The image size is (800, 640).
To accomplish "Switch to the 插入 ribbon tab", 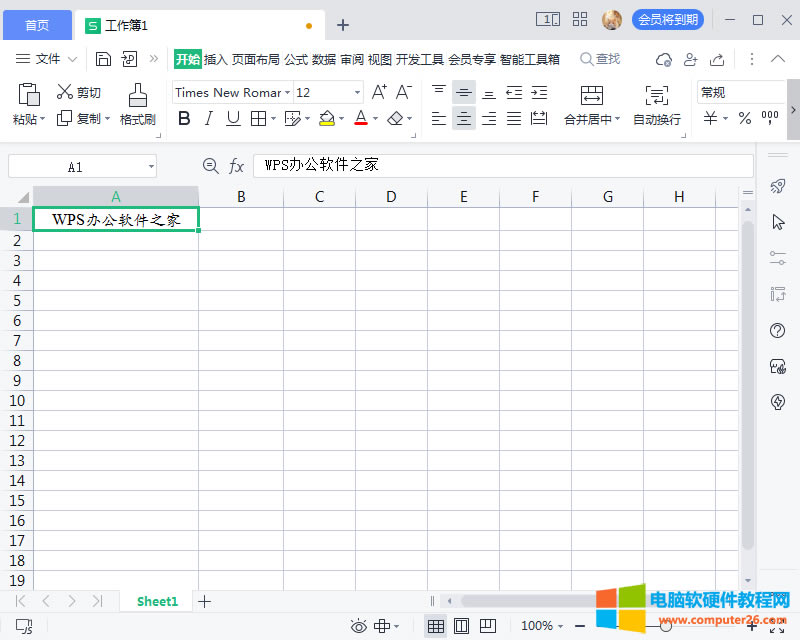I will 215,59.
